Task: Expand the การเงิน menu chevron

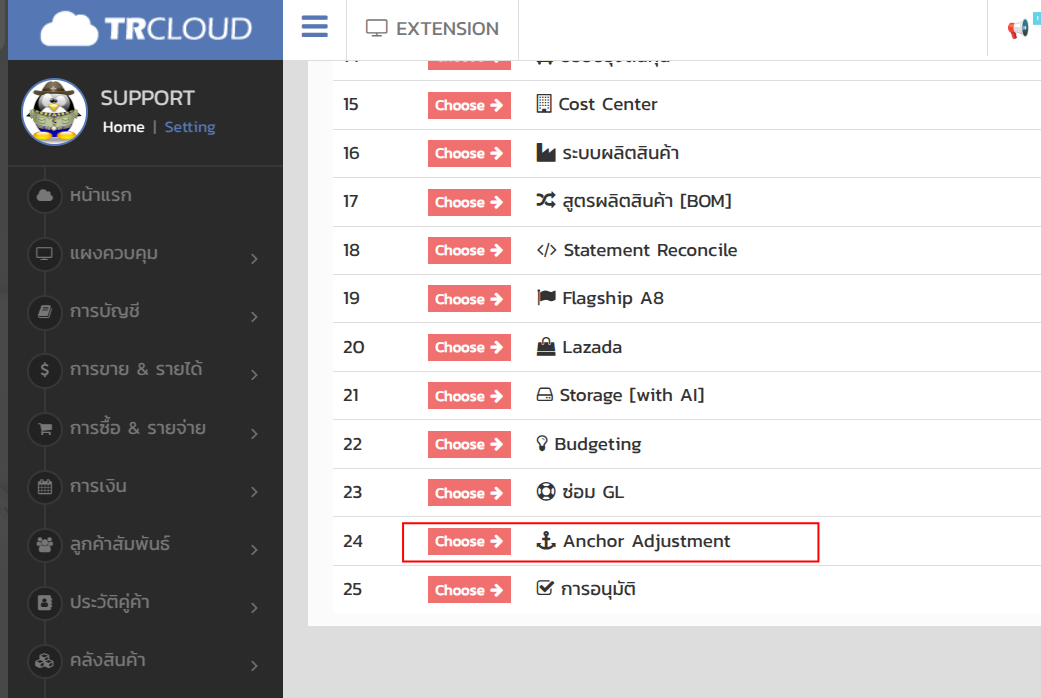Action: coord(254,491)
